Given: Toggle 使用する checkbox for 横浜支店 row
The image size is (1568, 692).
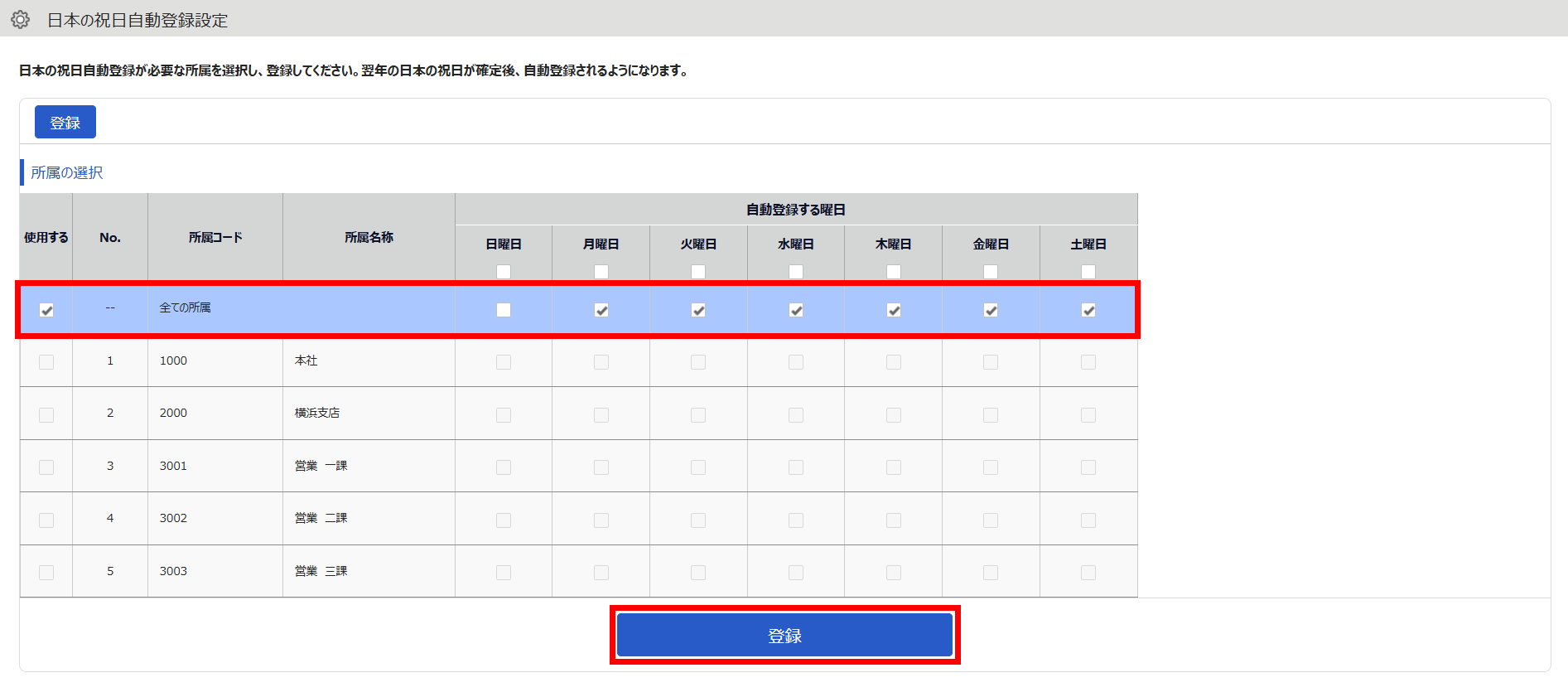Looking at the screenshot, I should [46, 414].
